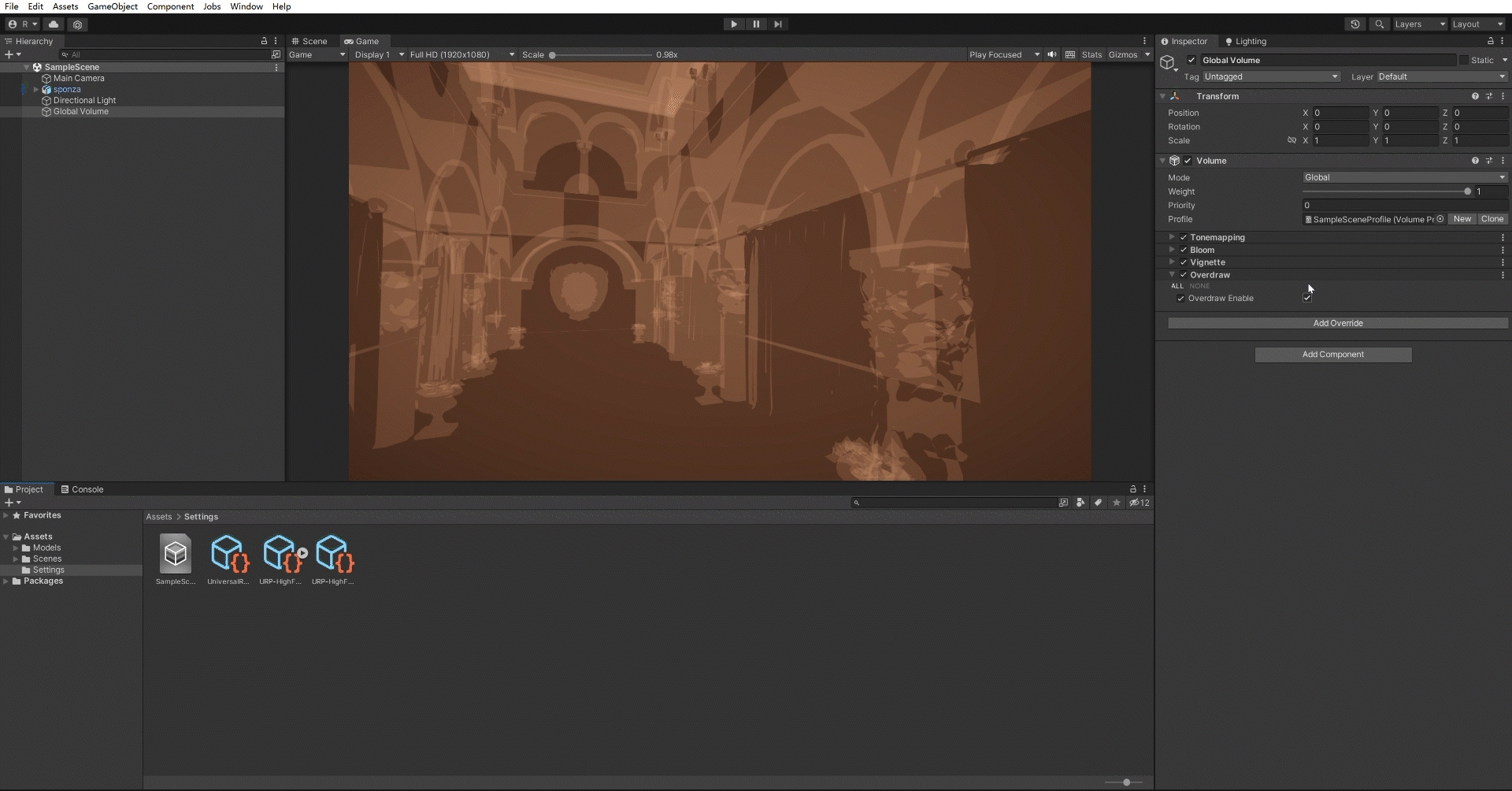Expand the Tonemapping override section
The width and height of the screenshot is (1512, 791).
(1172, 237)
